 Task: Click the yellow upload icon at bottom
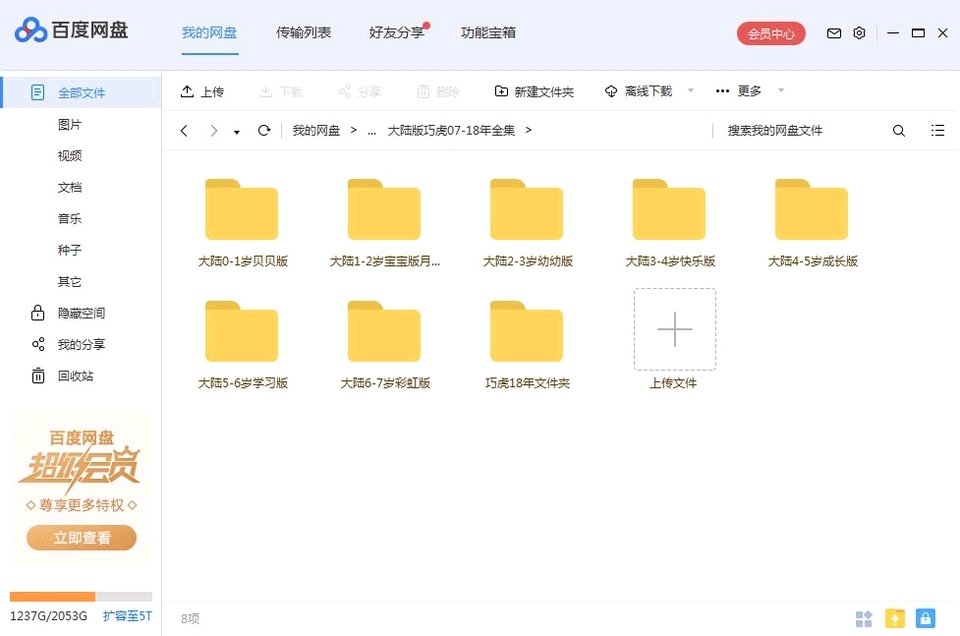click(895, 619)
